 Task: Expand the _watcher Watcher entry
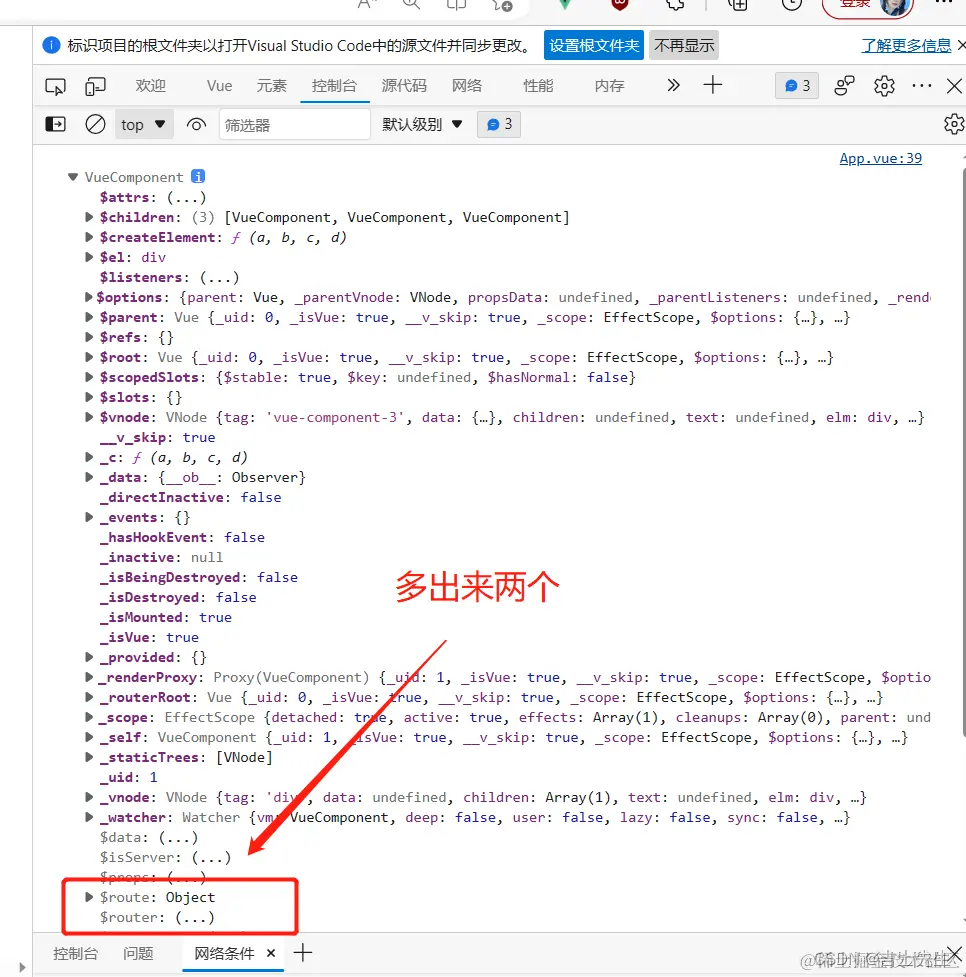[88, 817]
